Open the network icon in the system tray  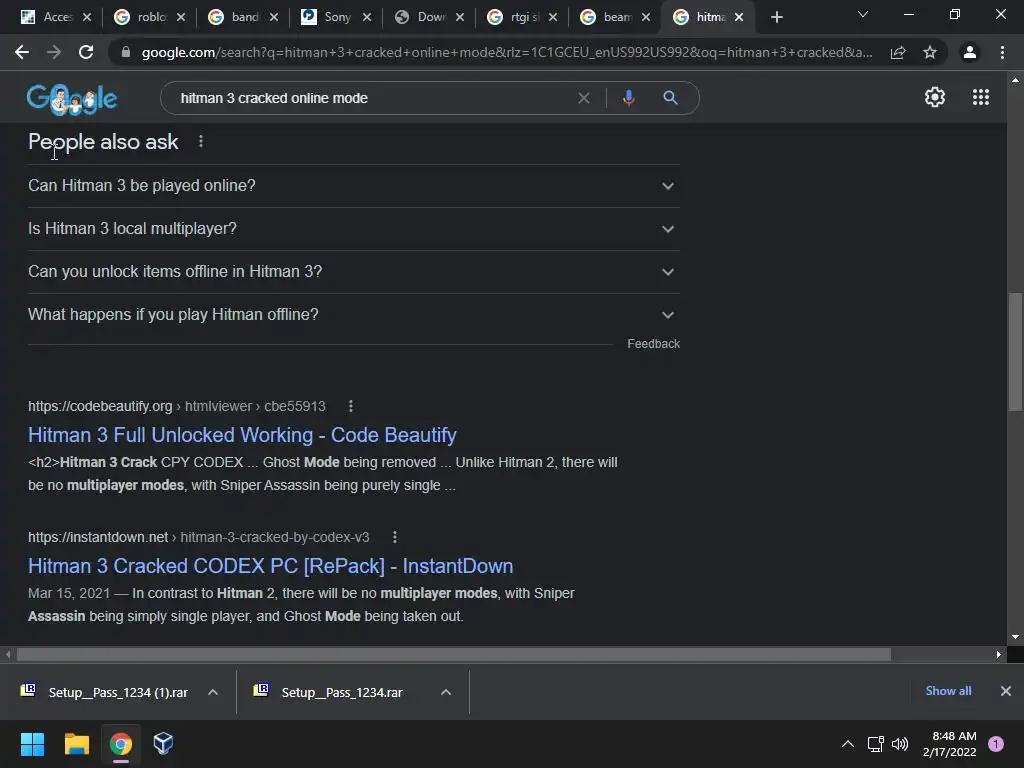[875, 744]
